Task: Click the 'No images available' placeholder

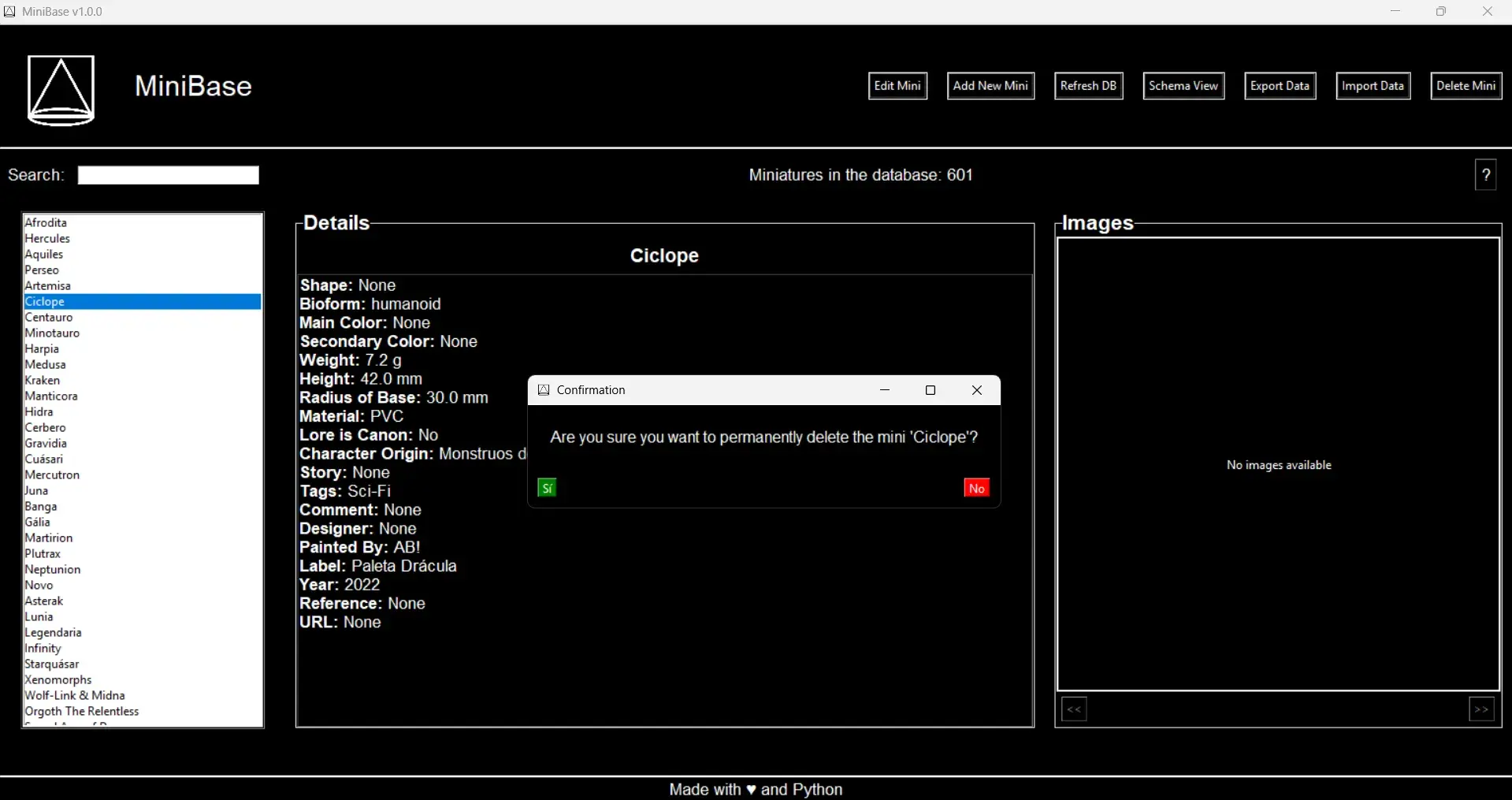Action: coord(1279,465)
